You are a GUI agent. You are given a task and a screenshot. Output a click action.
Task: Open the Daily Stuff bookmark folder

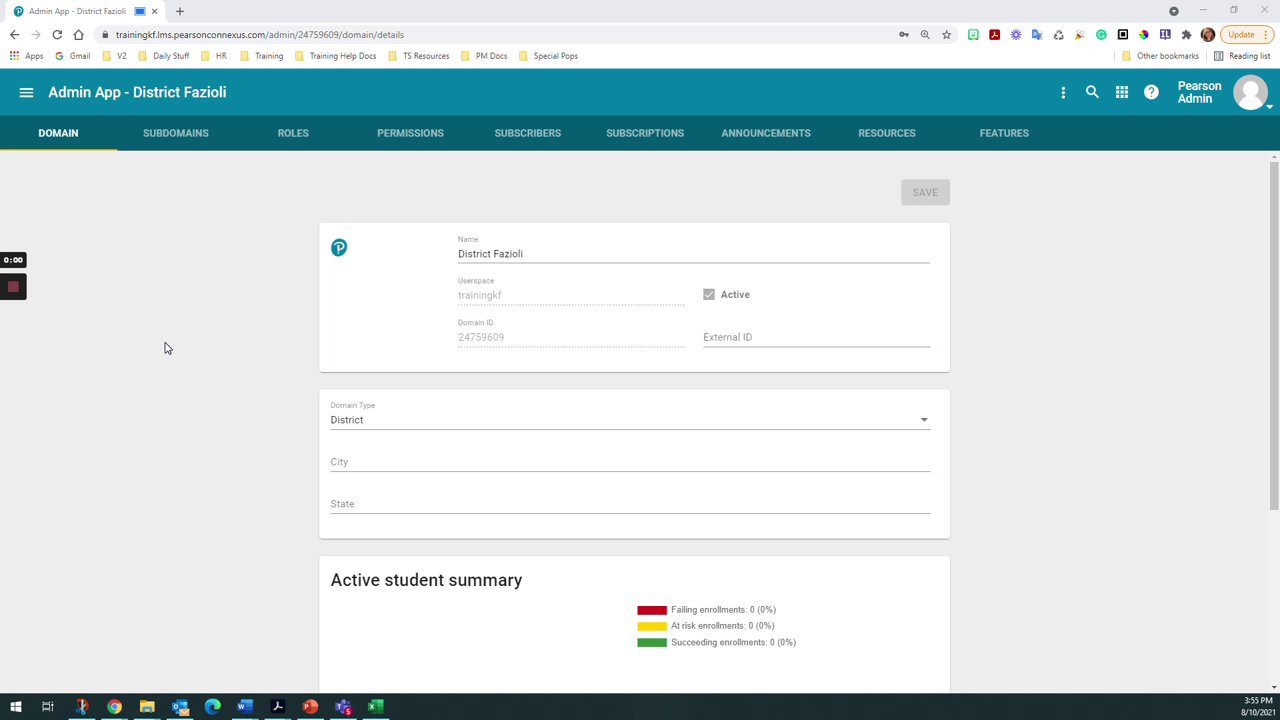164,56
